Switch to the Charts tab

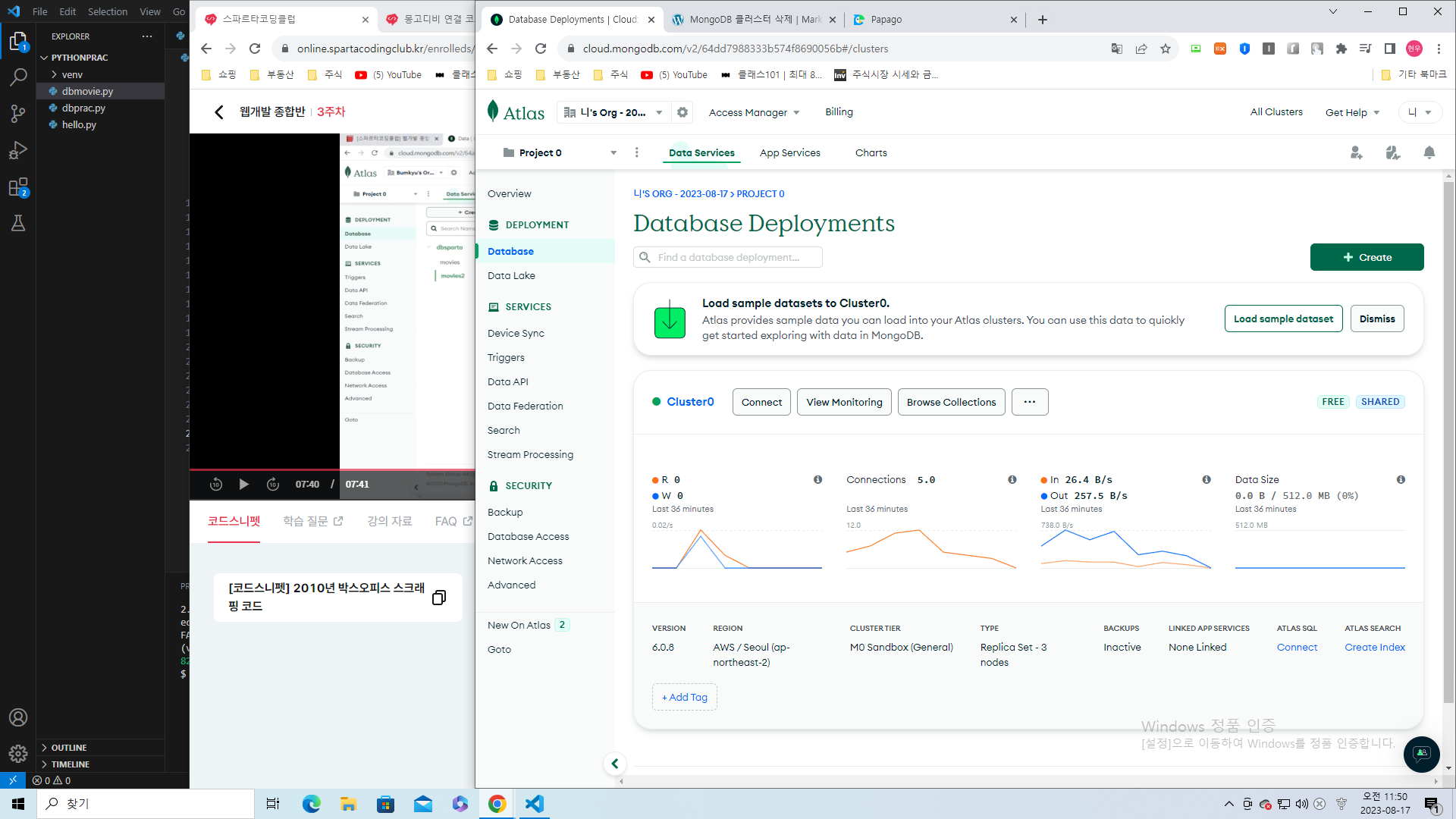(x=871, y=152)
